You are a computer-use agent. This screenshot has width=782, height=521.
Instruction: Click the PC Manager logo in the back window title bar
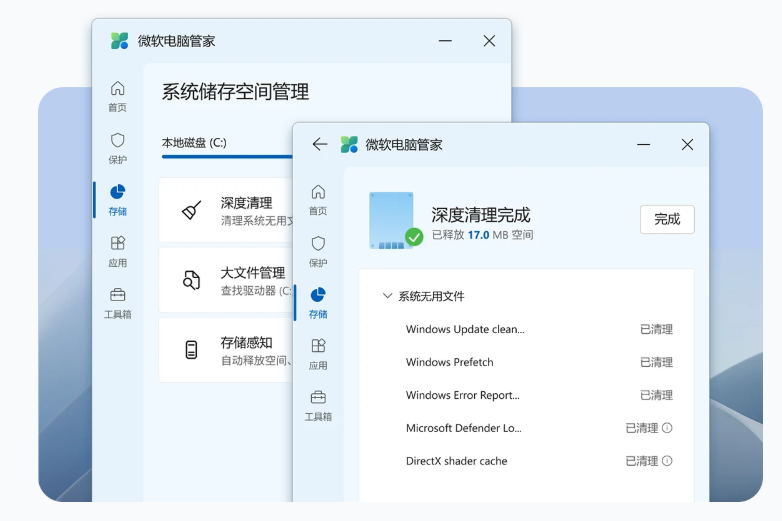tap(119, 41)
